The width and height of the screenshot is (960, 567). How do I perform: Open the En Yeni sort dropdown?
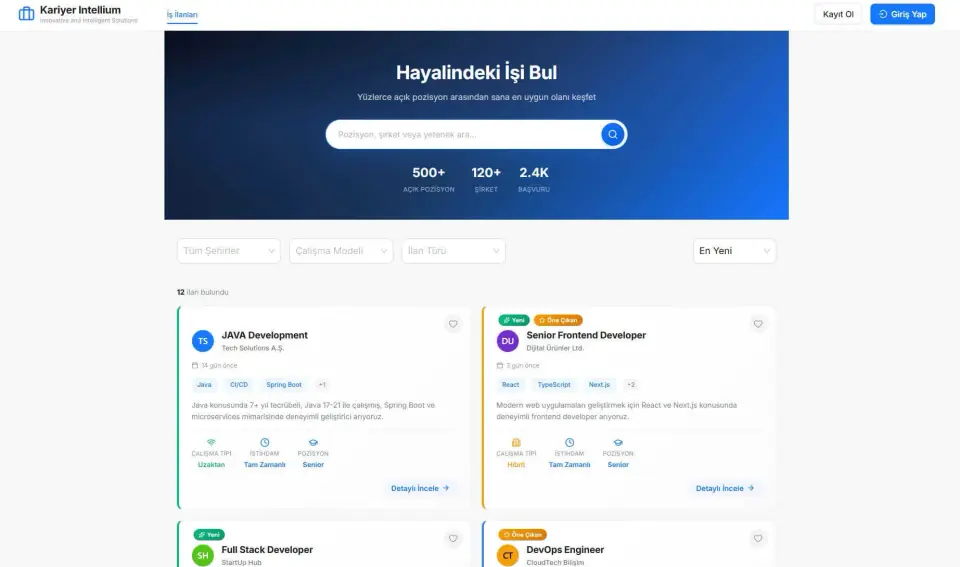734,251
